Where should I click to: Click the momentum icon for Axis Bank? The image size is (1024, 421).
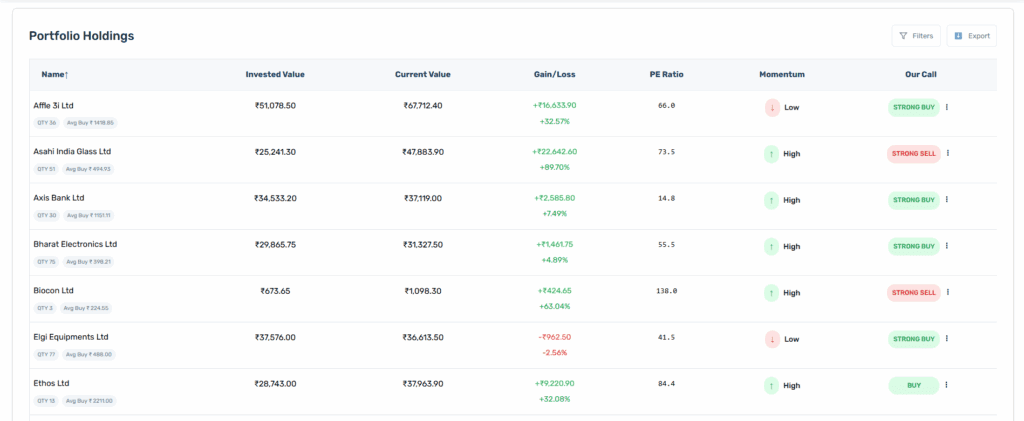(772, 200)
